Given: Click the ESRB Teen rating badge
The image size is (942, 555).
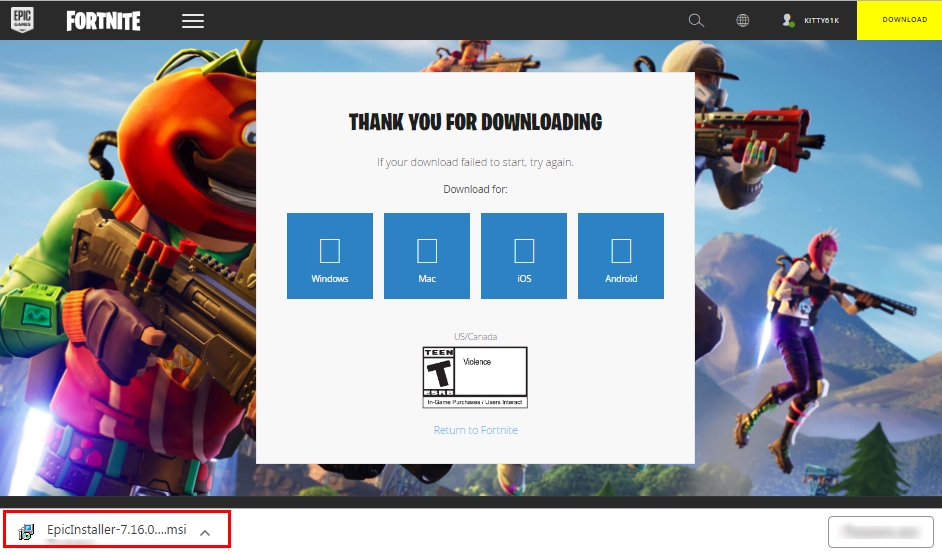Looking at the screenshot, I should coord(475,377).
